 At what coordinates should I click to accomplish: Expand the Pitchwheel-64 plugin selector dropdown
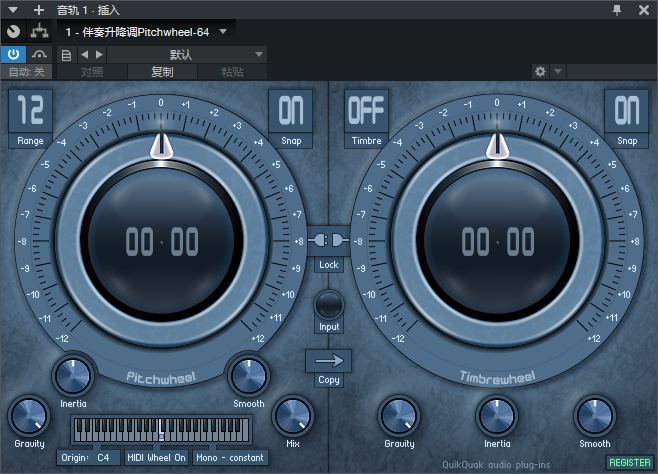pos(223,31)
